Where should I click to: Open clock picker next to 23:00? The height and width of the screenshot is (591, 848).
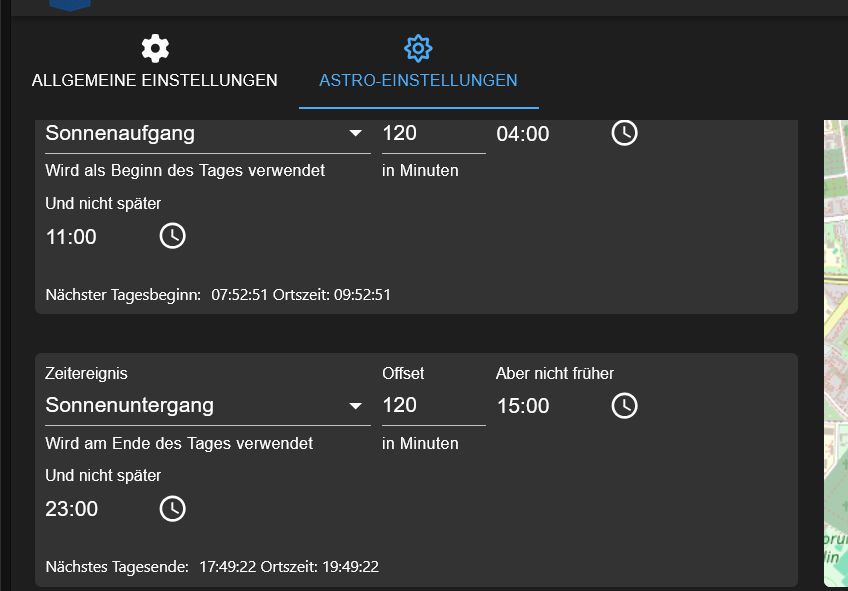point(173,509)
